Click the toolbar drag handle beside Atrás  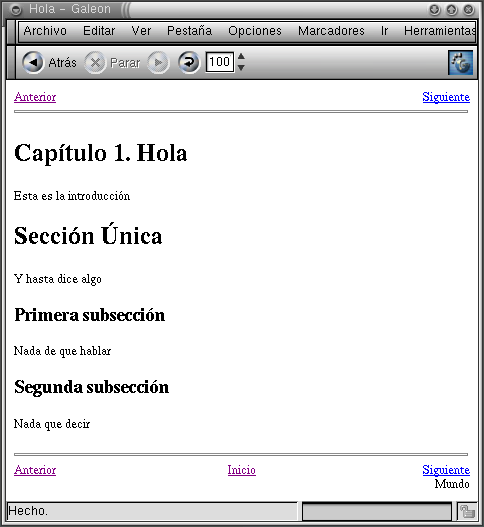(11, 63)
